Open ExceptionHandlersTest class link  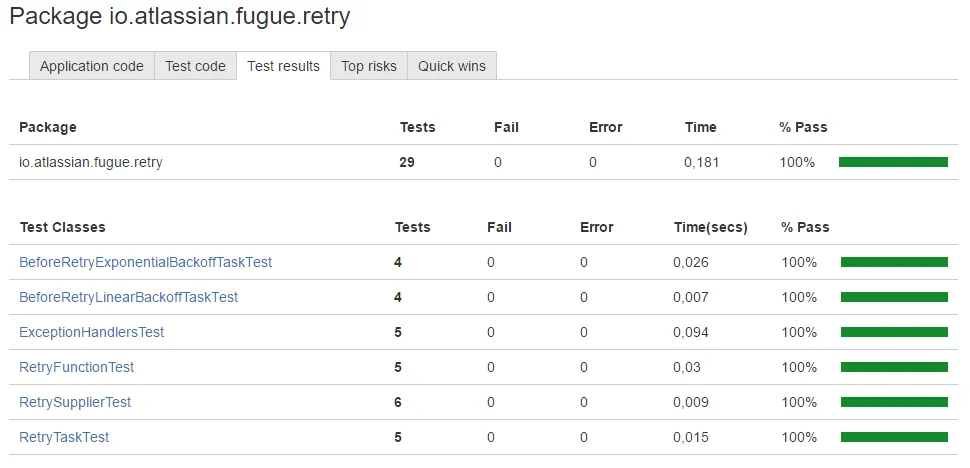(92, 333)
